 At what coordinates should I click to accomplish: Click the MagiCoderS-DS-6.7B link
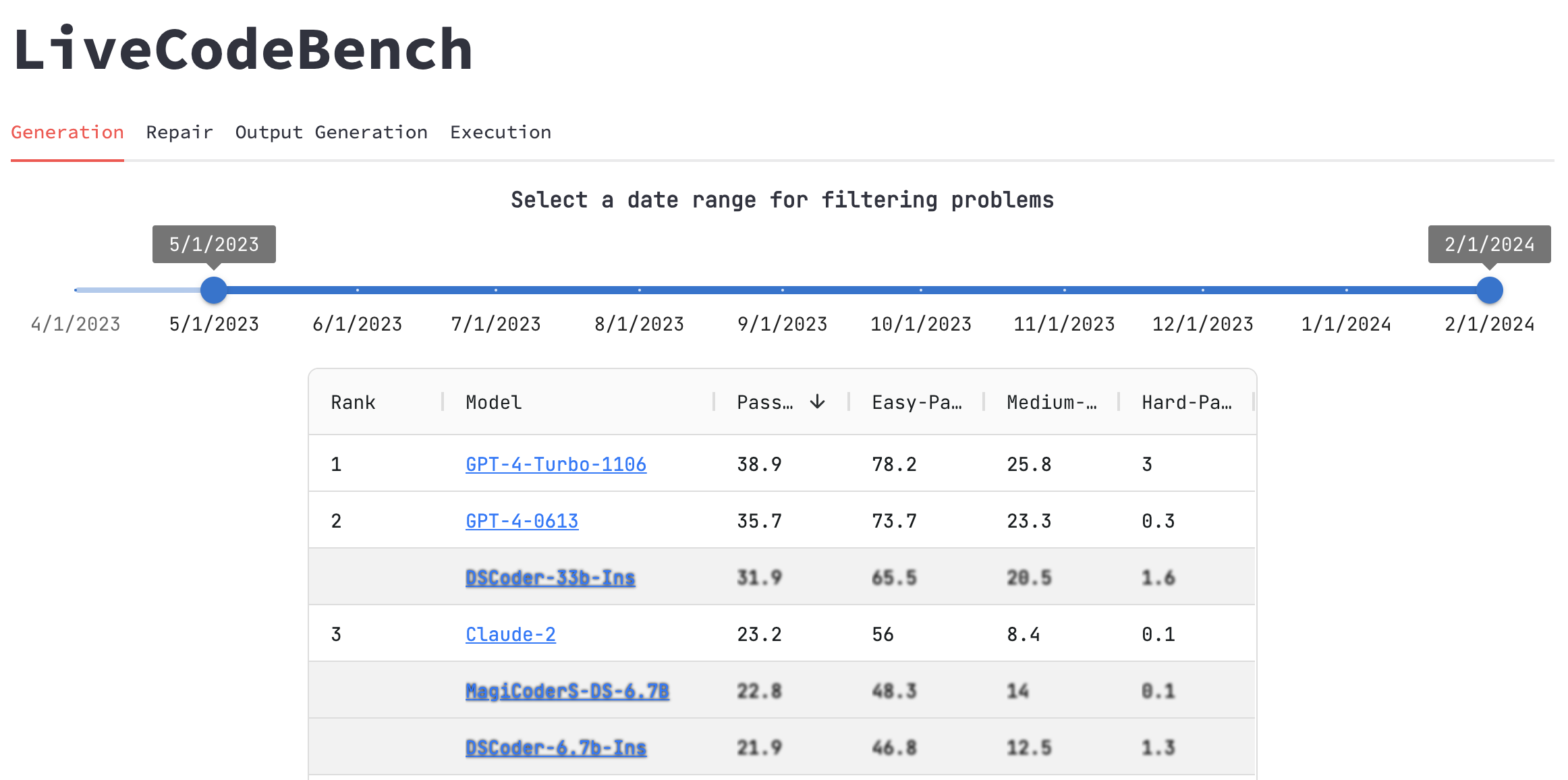[567, 691]
